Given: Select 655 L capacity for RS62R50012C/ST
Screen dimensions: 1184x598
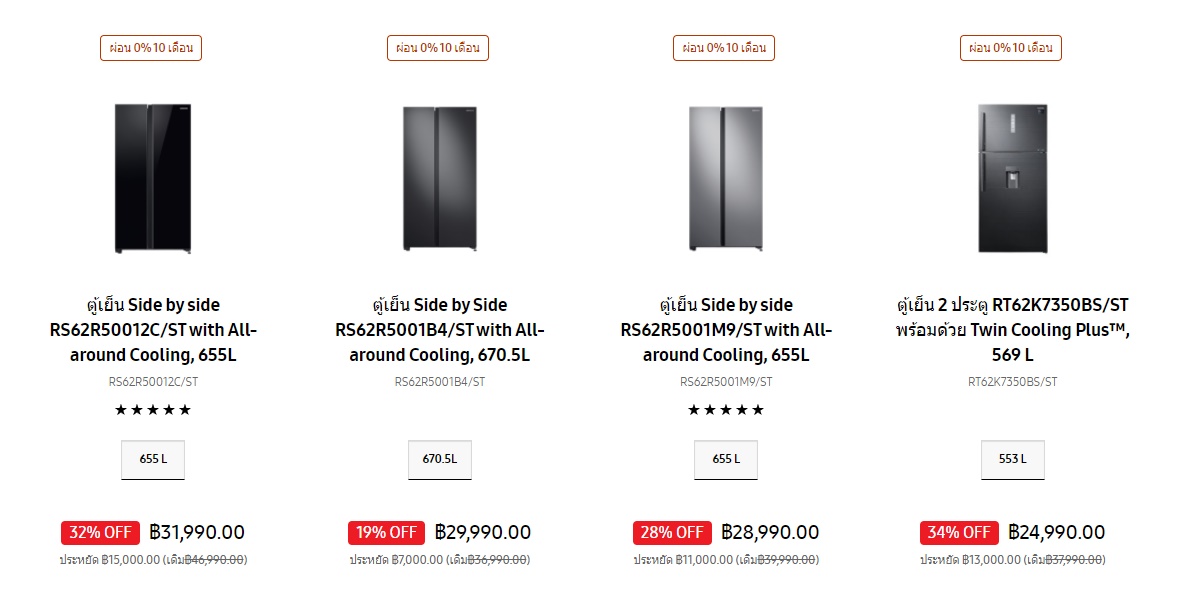Looking at the screenshot, I should [x=153, y=459].
